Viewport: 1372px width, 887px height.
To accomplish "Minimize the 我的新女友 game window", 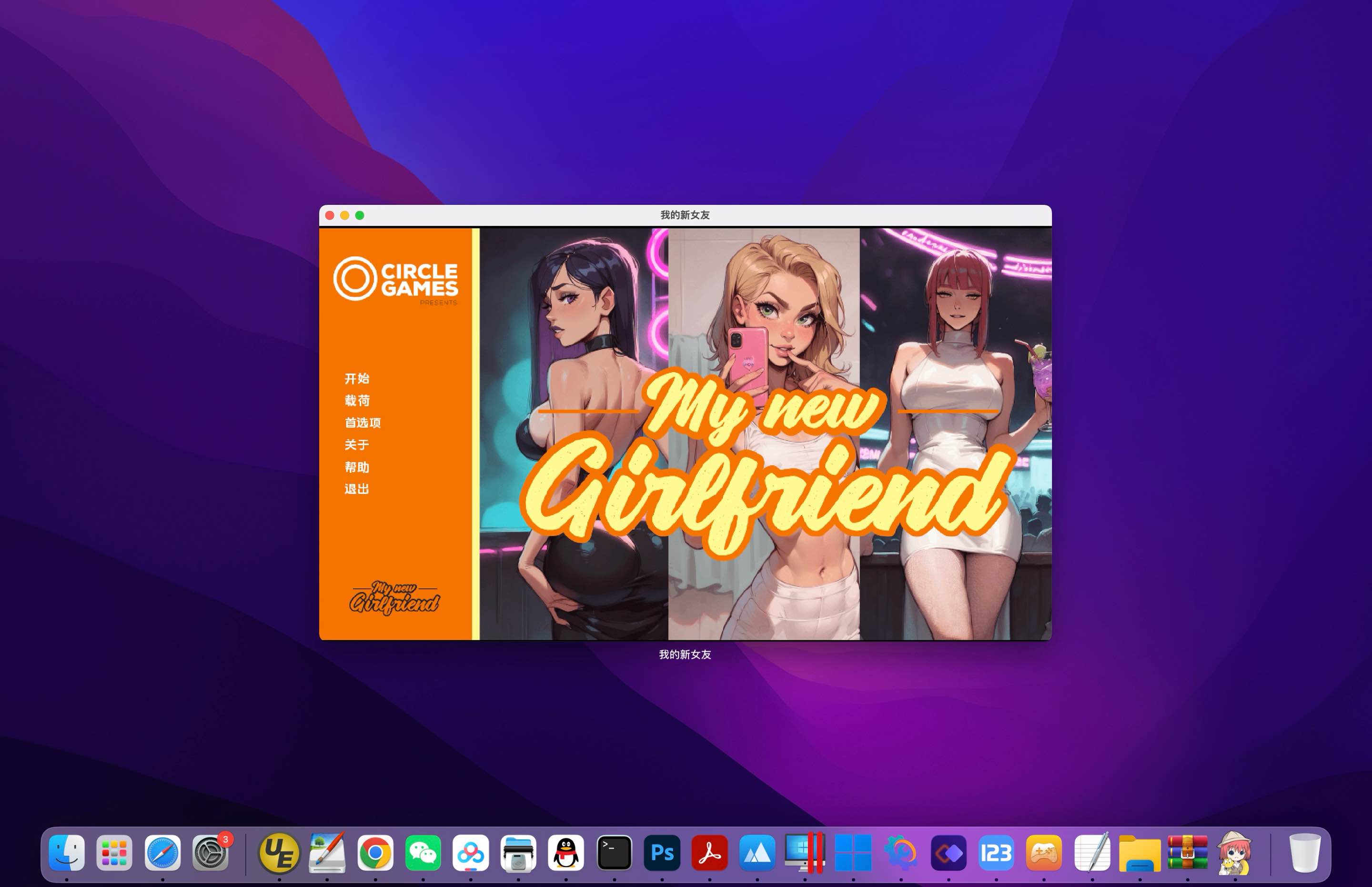I will [345, 215].
